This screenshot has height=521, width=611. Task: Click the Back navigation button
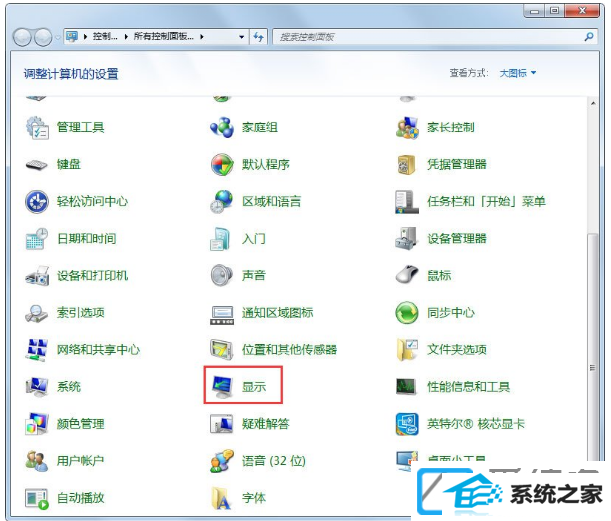point(22,37)
